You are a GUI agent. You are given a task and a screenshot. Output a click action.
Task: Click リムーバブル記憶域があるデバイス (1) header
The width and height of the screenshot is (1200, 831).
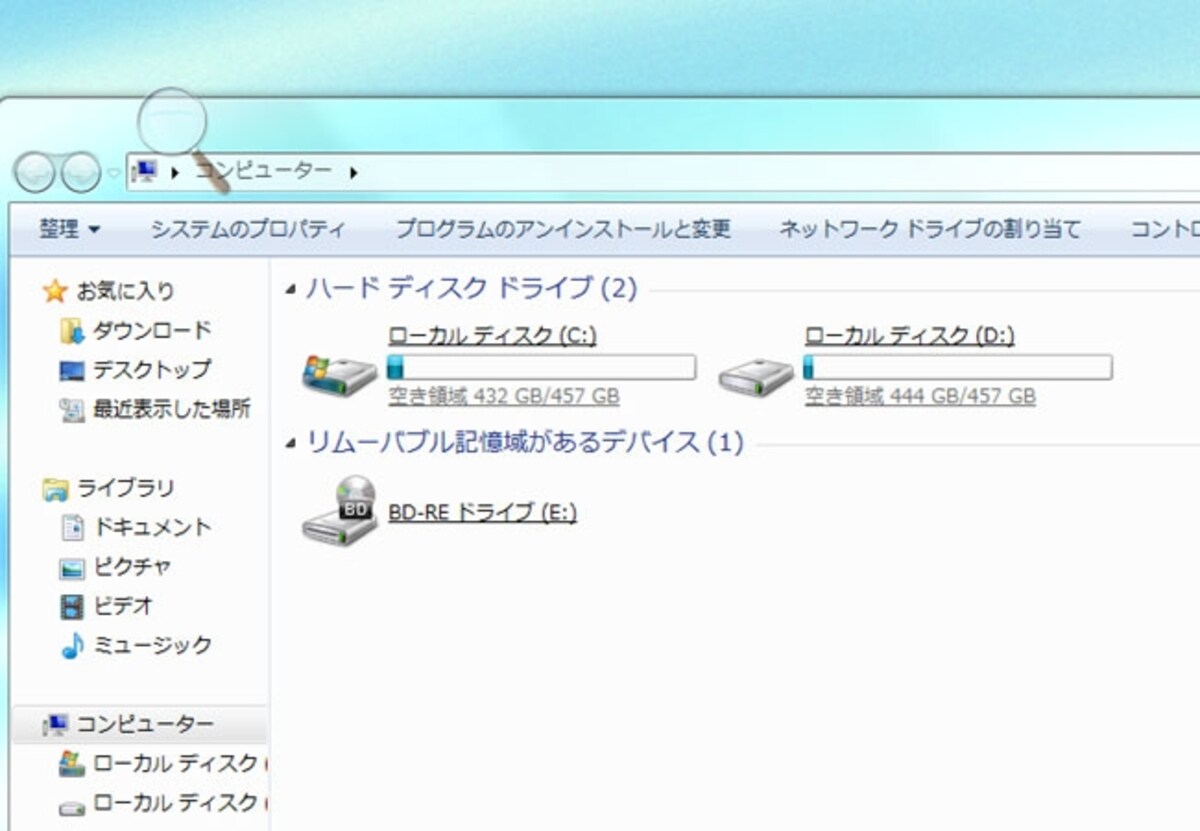pyautogui.click(x=525, y=442)
